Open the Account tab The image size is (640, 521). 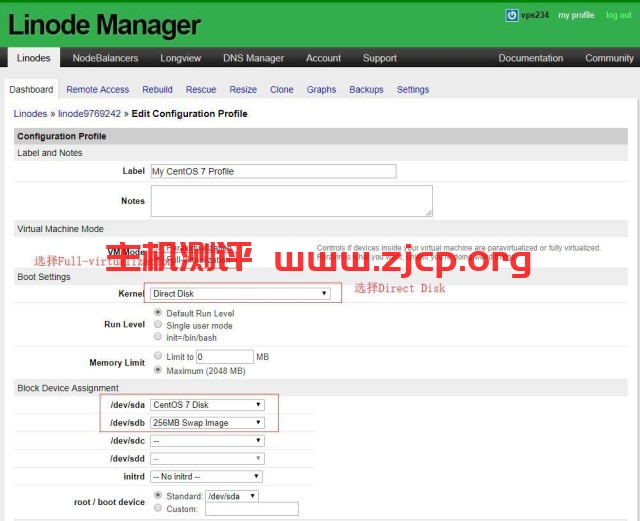(323, 58)
